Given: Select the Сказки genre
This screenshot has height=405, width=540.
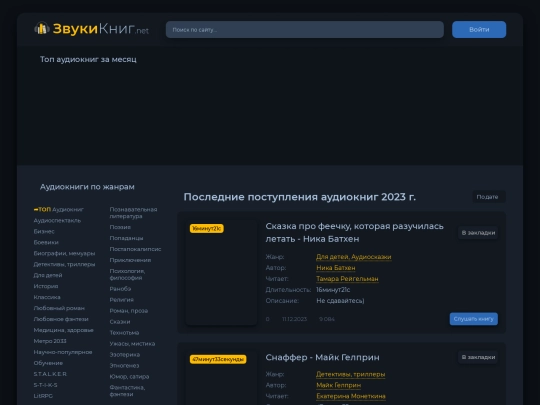Looking at the screenshot, I should tap(120, 322).
